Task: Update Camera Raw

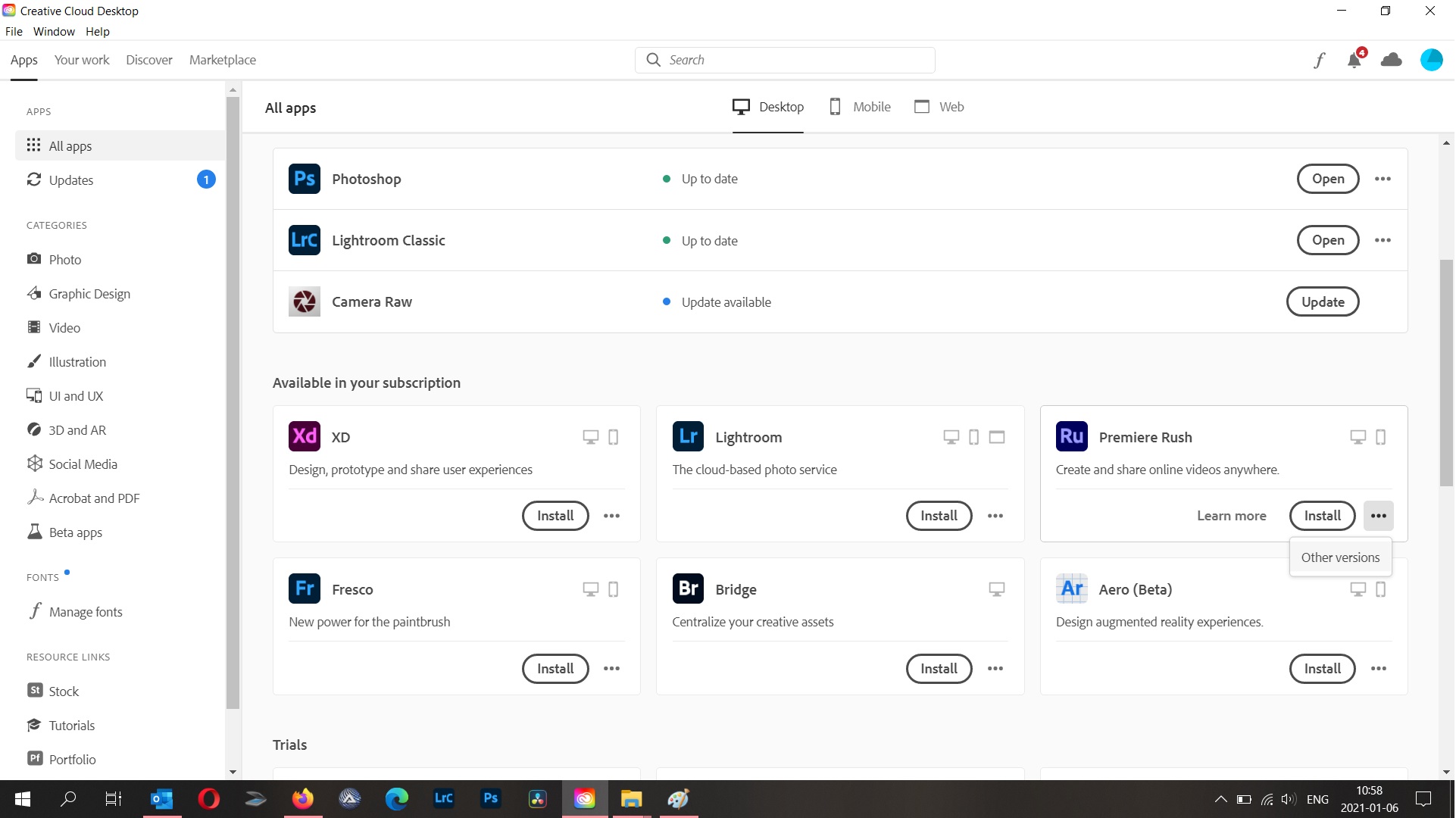Action: pos(1323,301)
